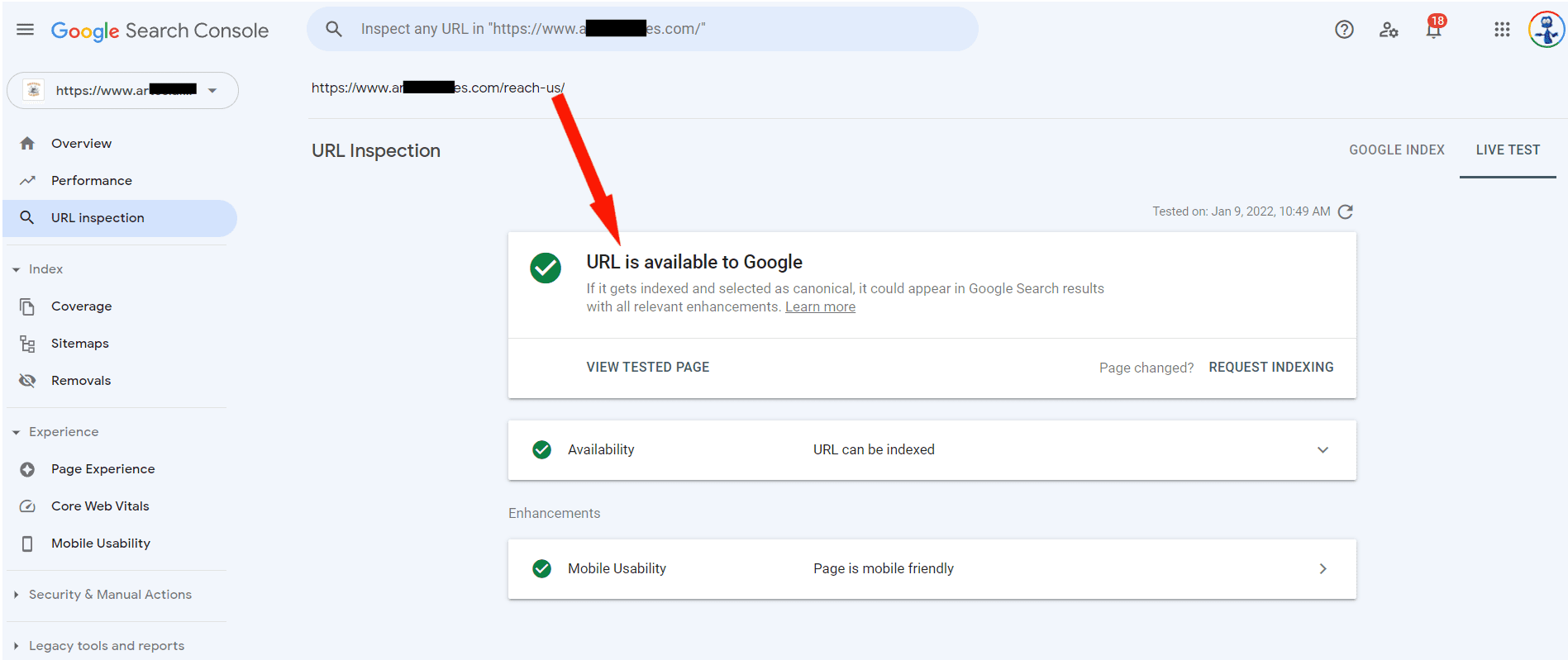This screenshot has width=1568, height=660.
Task: Collapse the Experience section
Action: tap(16, 432)
